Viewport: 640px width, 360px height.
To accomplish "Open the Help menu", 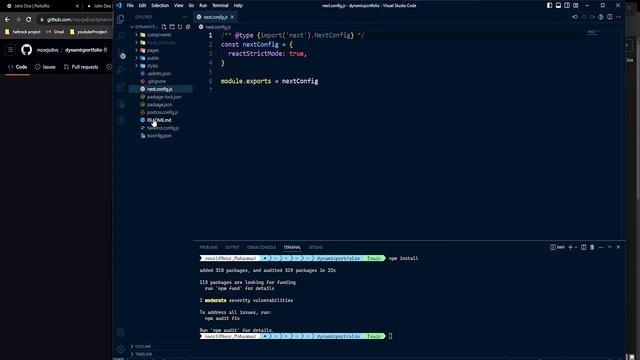I will pyautogui.click(x=238, y=5).
